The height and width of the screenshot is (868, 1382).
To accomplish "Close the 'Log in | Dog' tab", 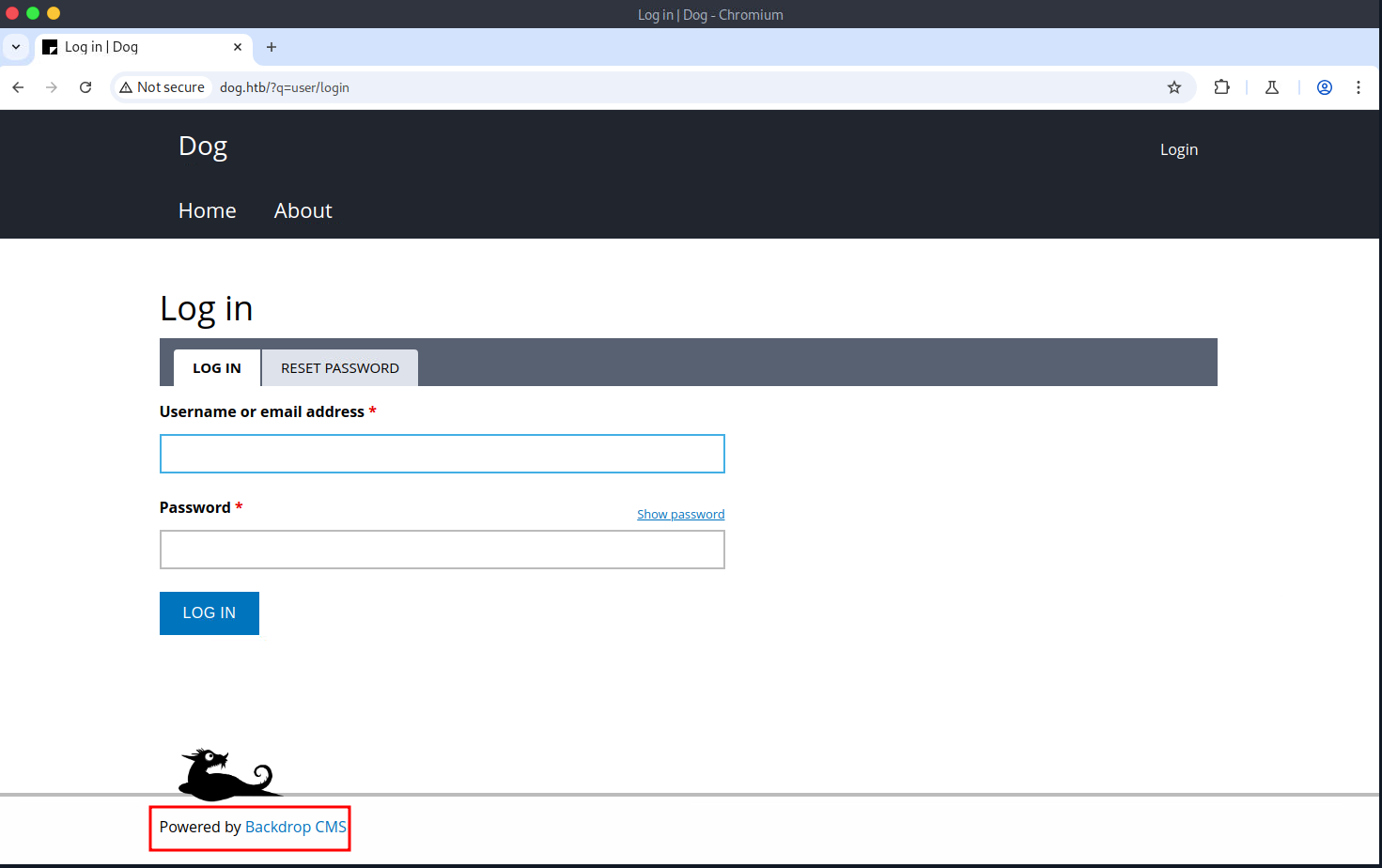I will (238, 47).
